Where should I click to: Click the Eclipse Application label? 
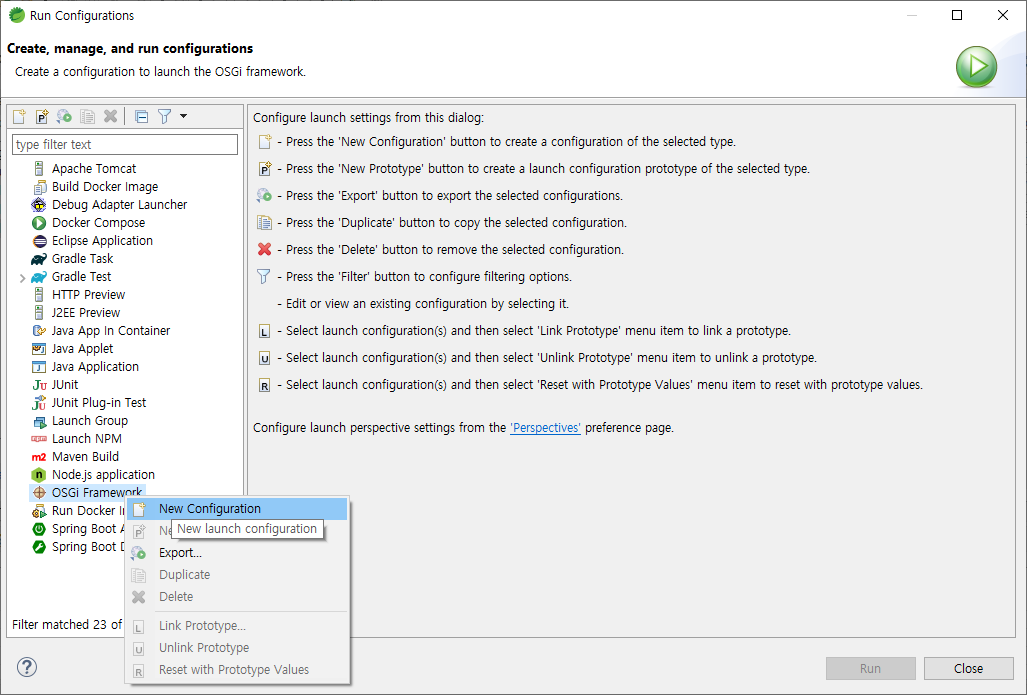(x=102, y=240)
